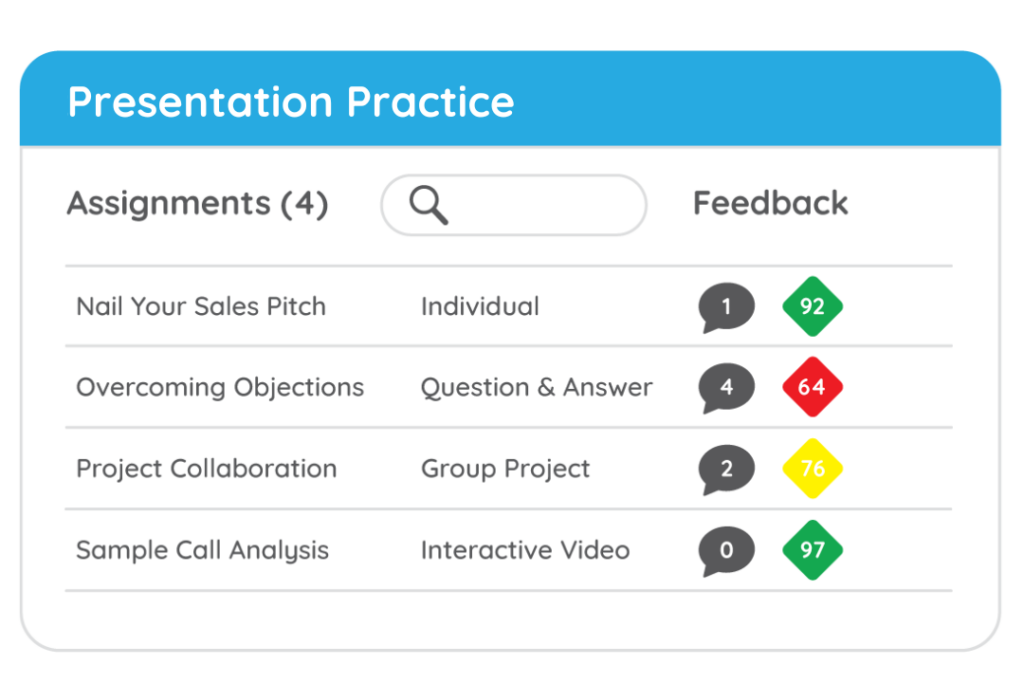The width and height of the screenshot is (1024, 683).
Task: Open the Nail Your Sales Pitch assignment
Action: click(201, 307)
